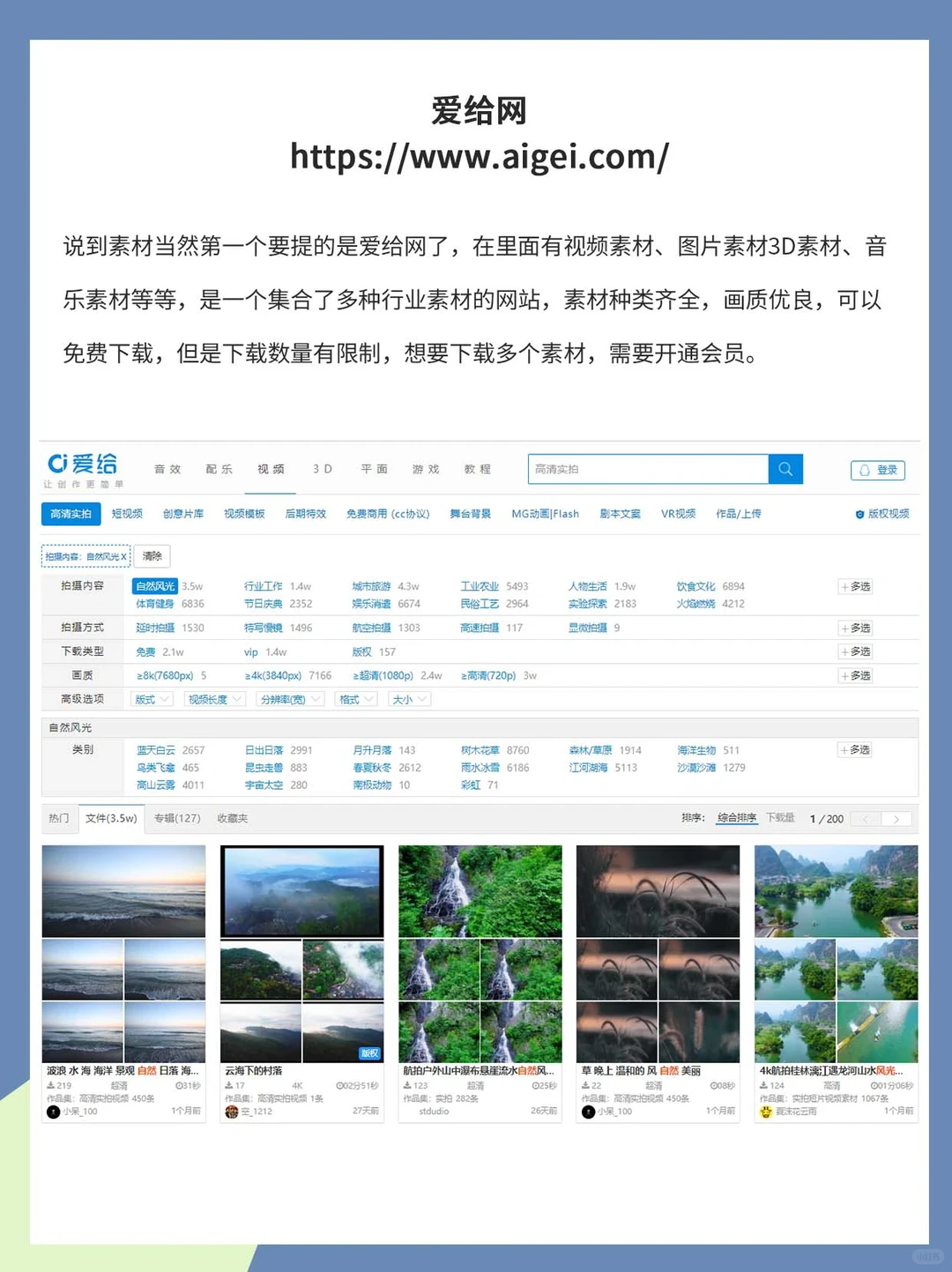Open the 分辨率(宽) dropdown
This screenshot has width=952, height=1272.
tap(290, 699)
